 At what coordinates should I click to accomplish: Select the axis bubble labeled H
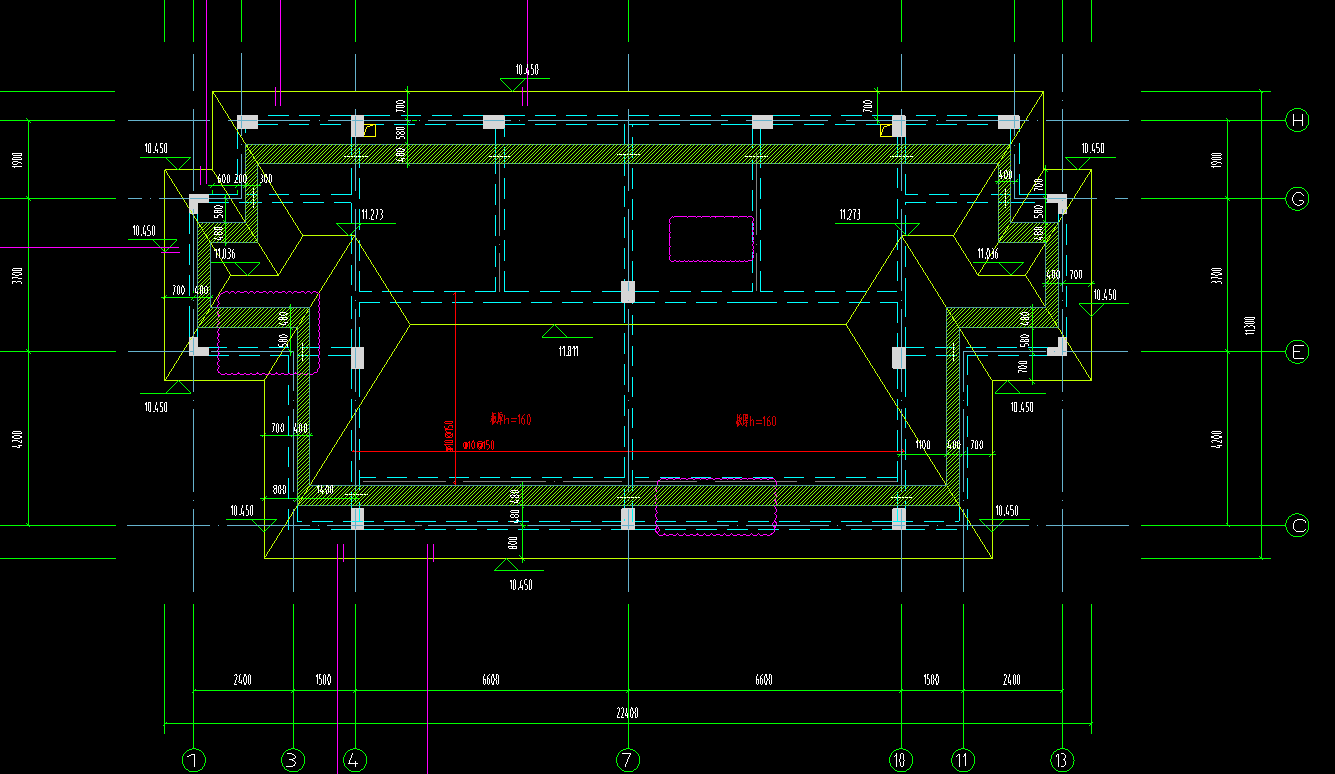pyautogui.click(x=1297, y=121)
